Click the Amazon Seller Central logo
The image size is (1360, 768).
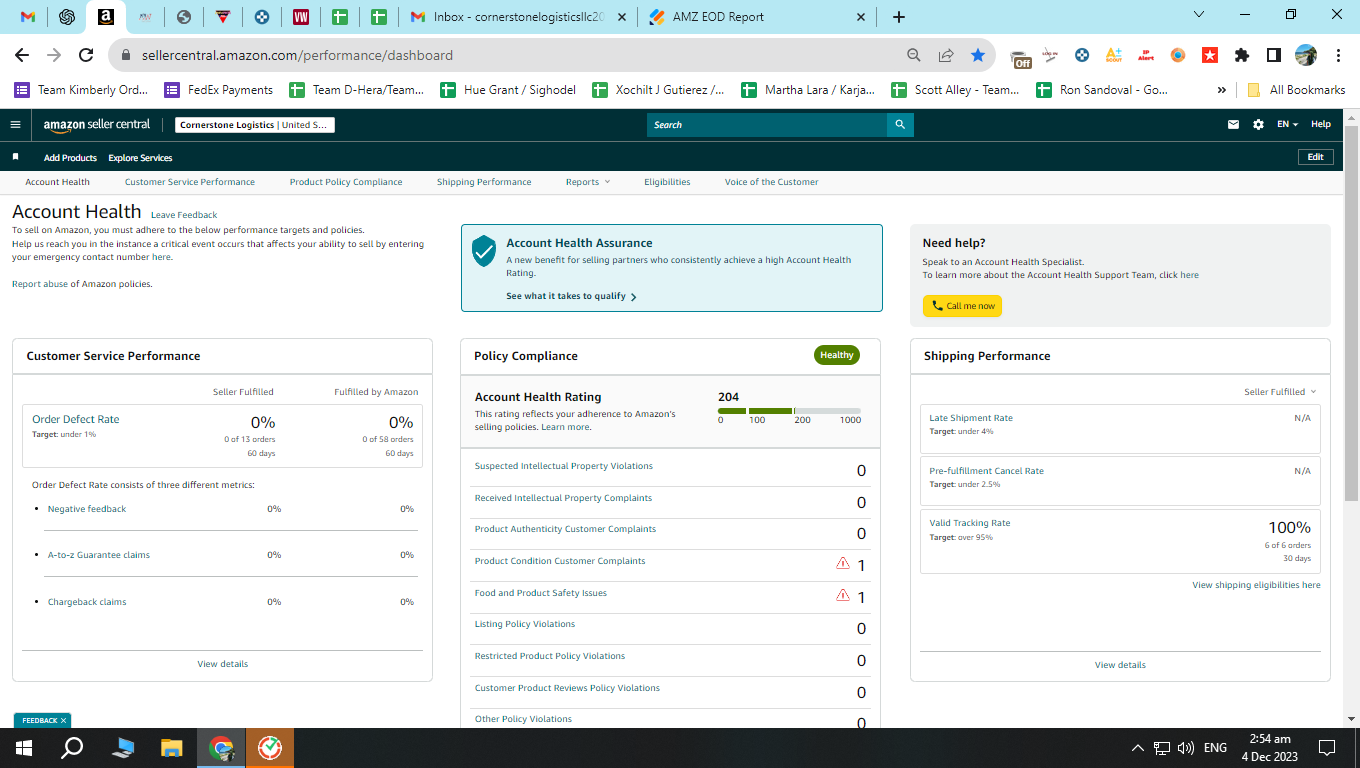[x=97, y=125]
